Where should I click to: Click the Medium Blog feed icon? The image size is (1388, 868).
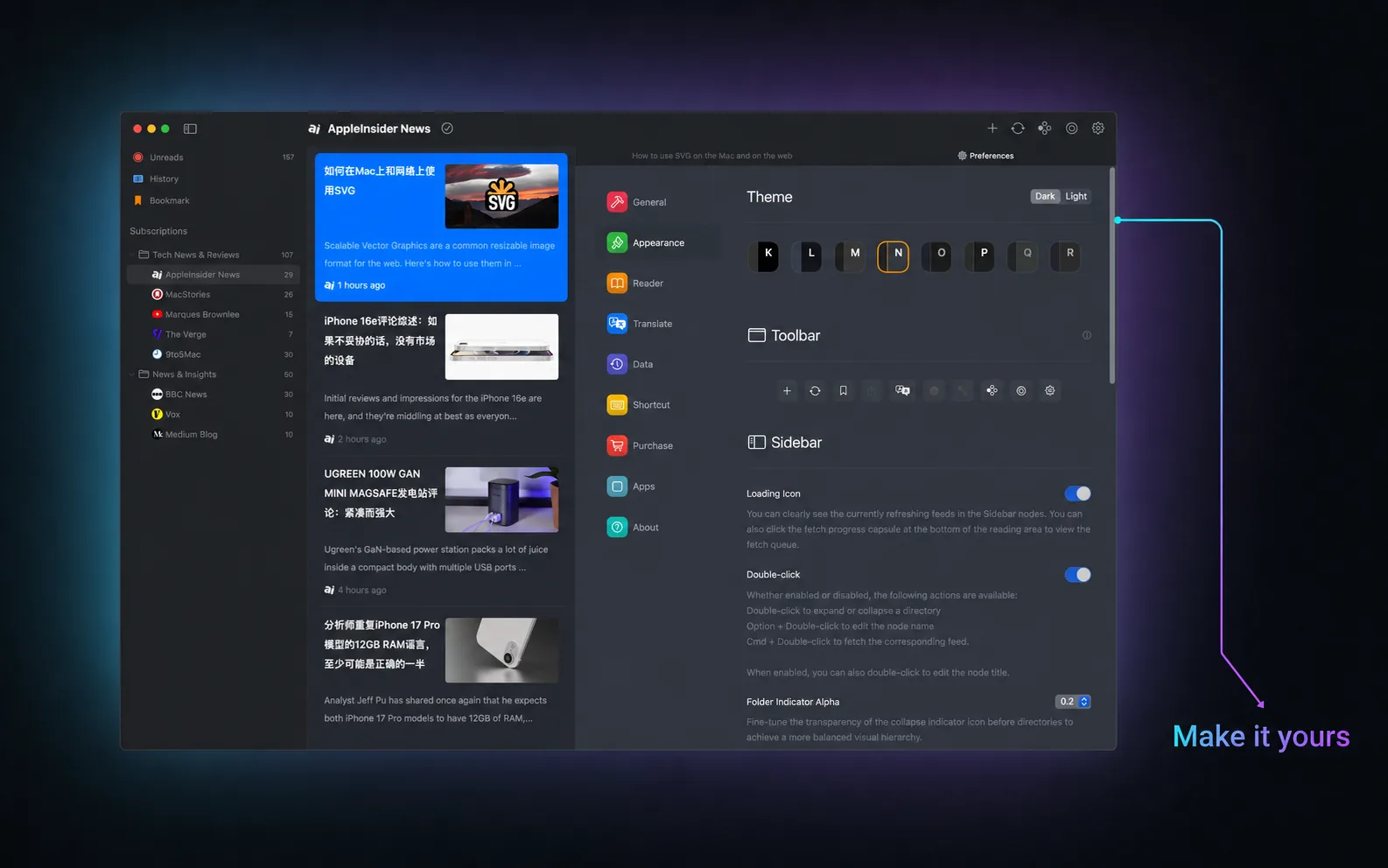[x=158, y=434]
